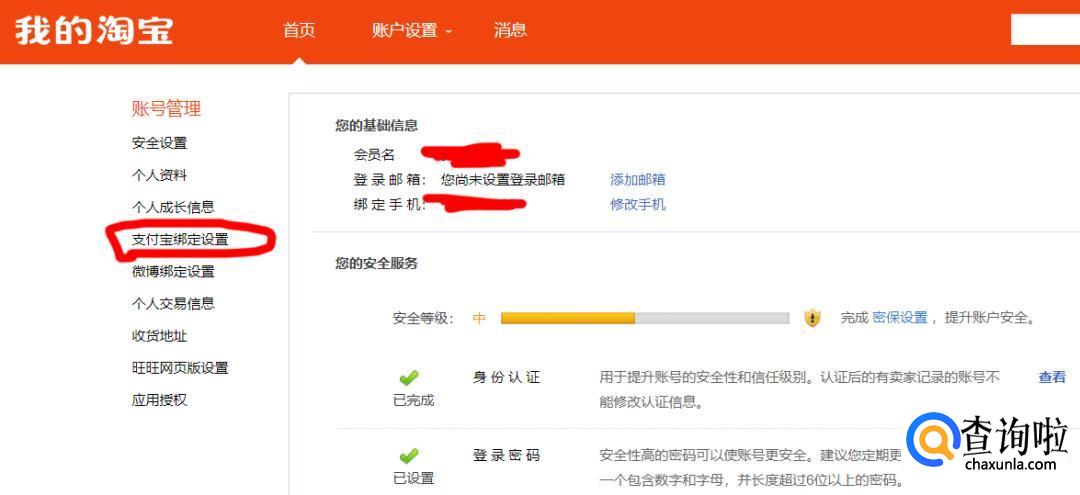Click the 添加邮箱 link
Viewport: 1080px width, 495px height.
[638, 180]
